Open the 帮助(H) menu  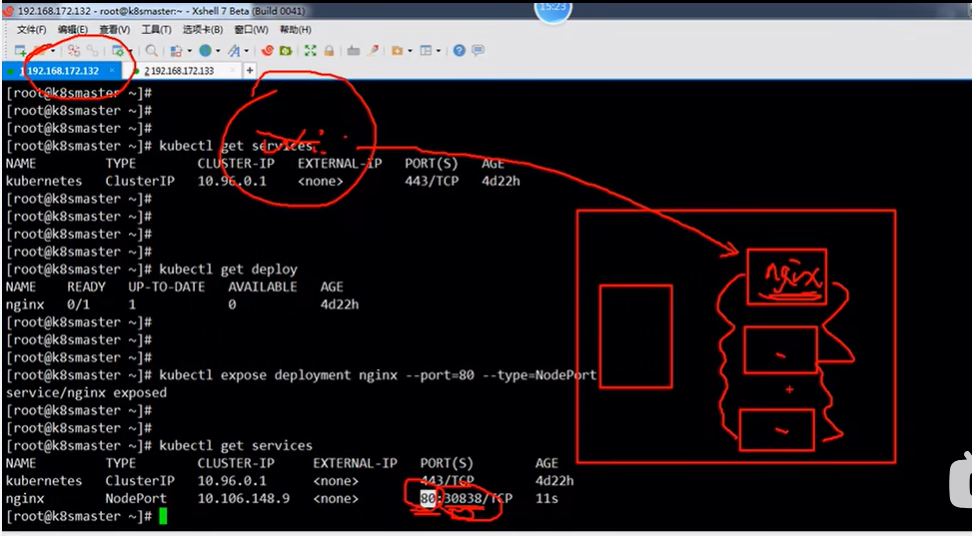point(295,30)
